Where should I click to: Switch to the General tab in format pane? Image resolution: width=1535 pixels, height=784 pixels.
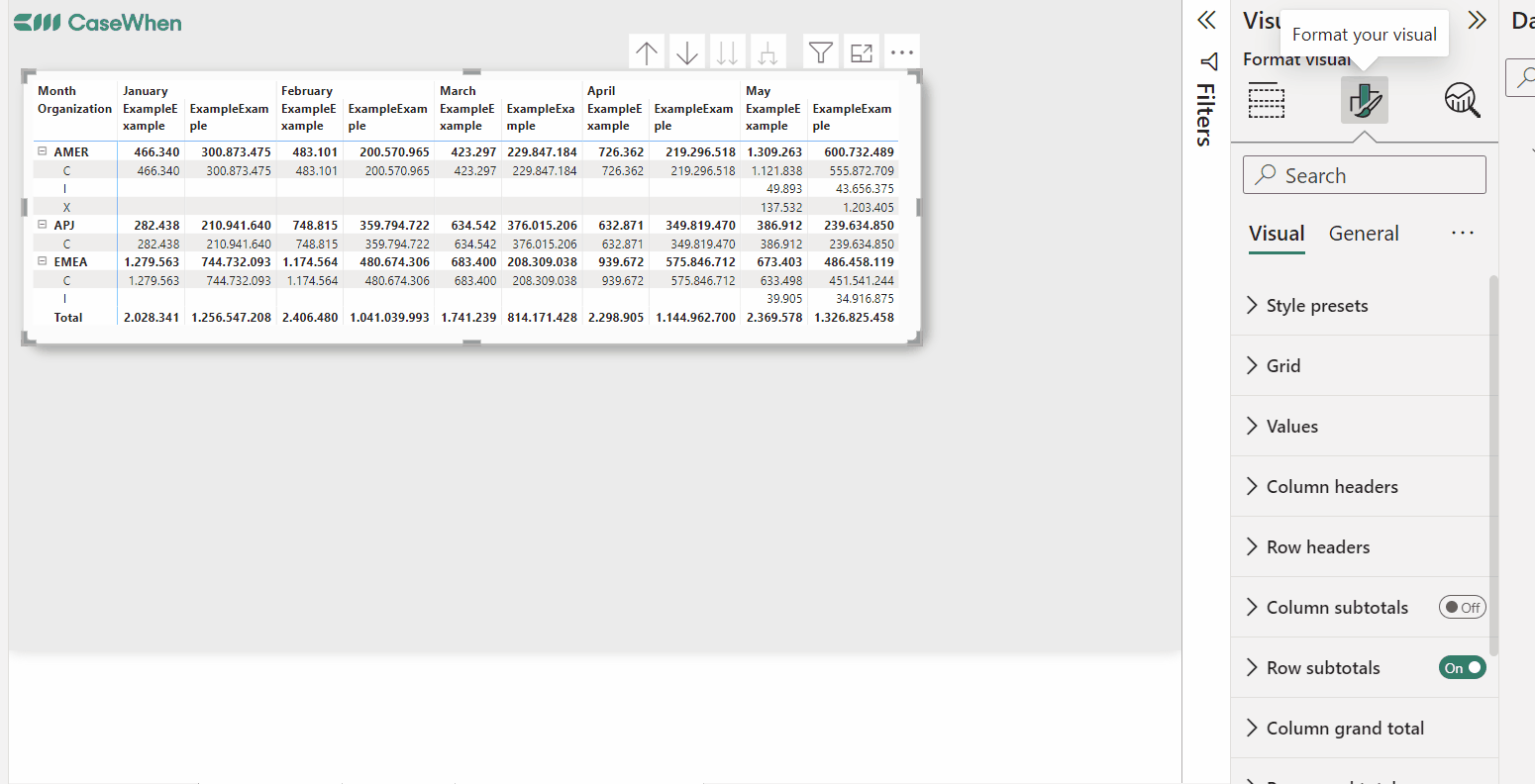coord(1364,234)
